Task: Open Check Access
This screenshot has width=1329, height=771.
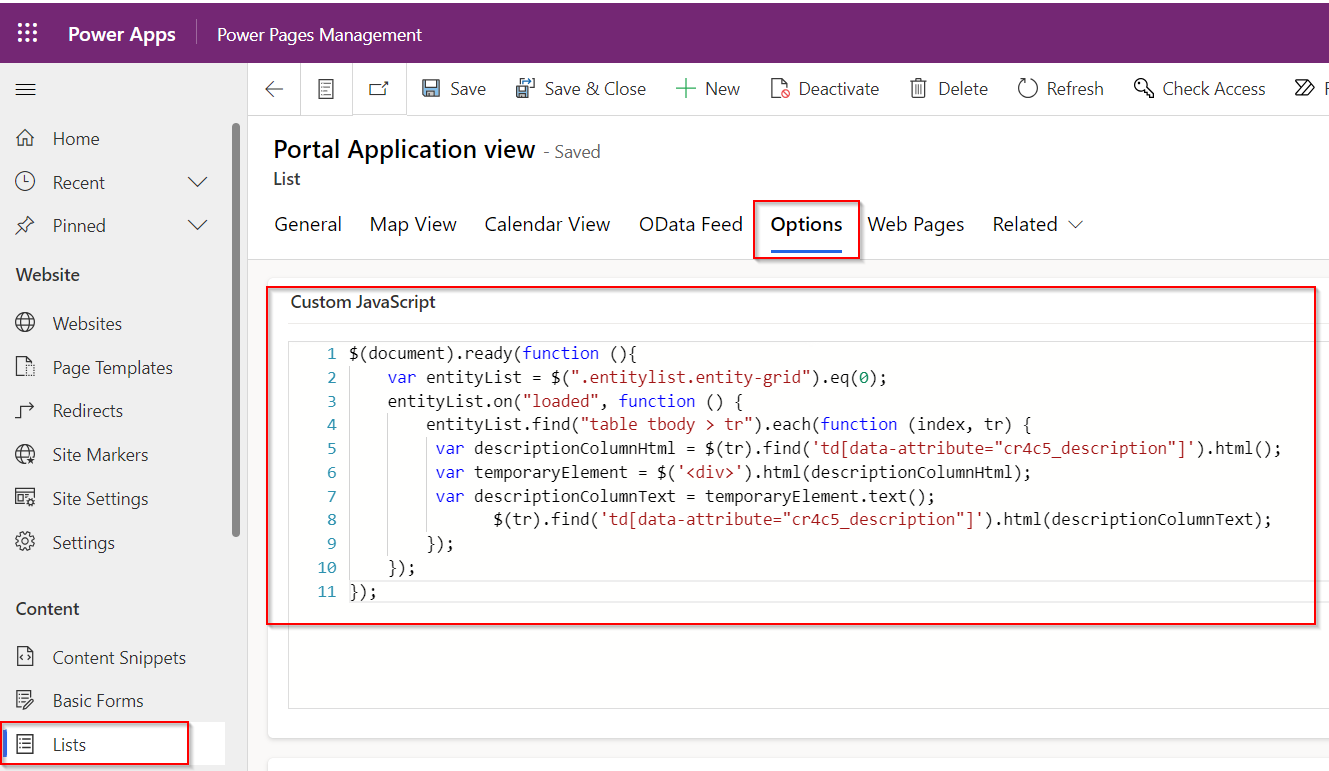Action: (x=1199, y=89)
